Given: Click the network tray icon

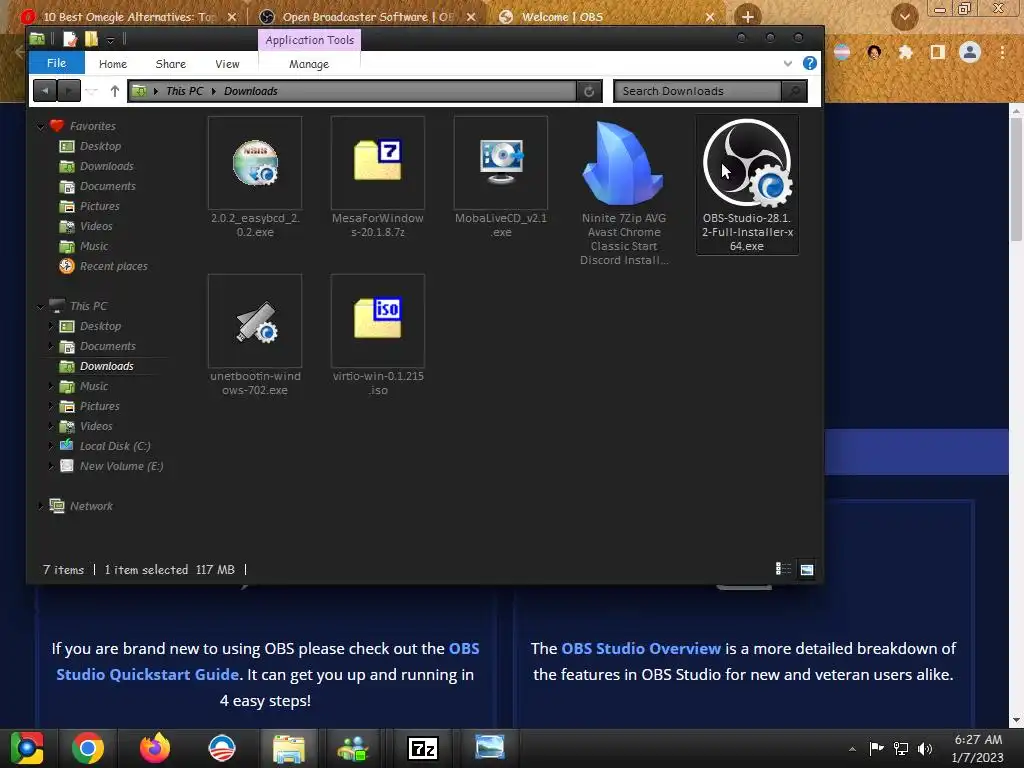Looking at the screenshot, I should point(901,748).
